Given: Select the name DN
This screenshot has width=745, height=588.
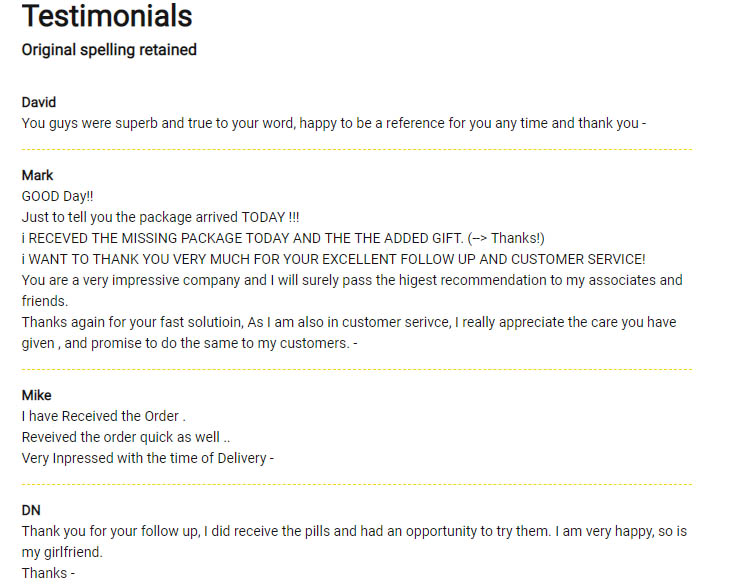Looking at the screenshot, I should click(31, 510).
